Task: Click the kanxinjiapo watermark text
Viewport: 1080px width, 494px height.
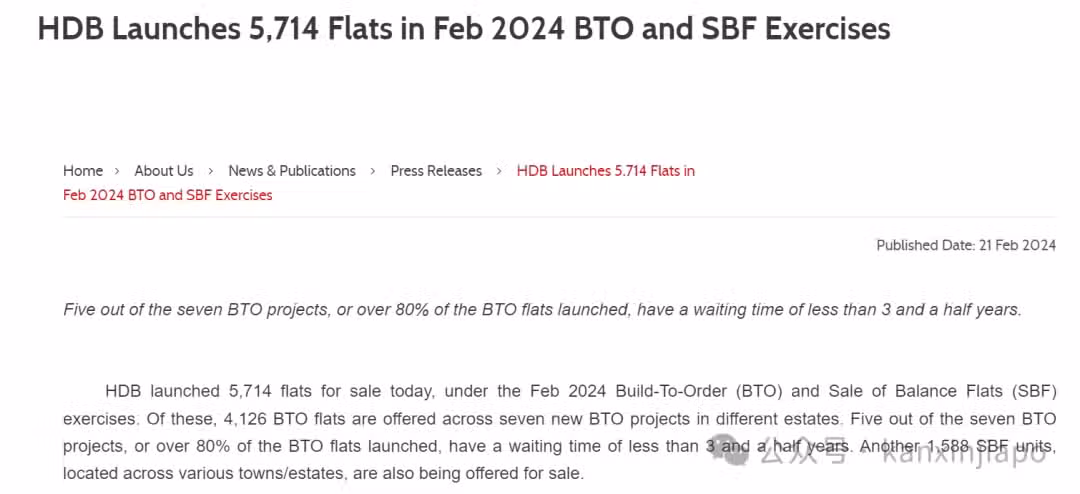Action: tap(964, 455)
